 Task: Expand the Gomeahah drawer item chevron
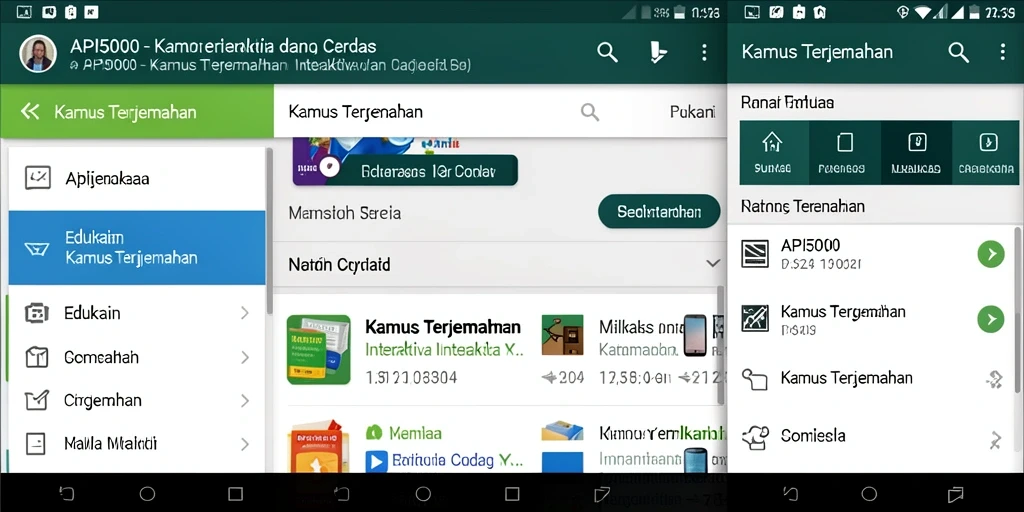click(245, 357)
